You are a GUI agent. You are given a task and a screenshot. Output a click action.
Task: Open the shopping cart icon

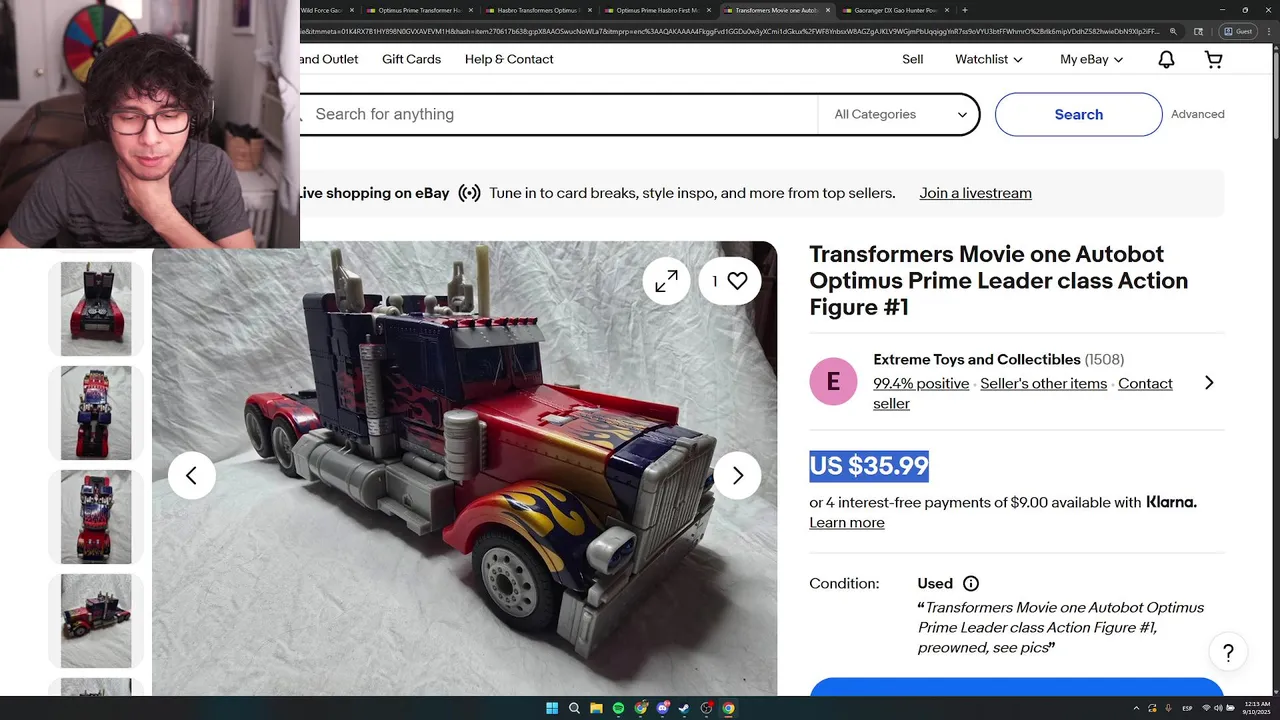pyautogui.click(x=1213, y=60)
